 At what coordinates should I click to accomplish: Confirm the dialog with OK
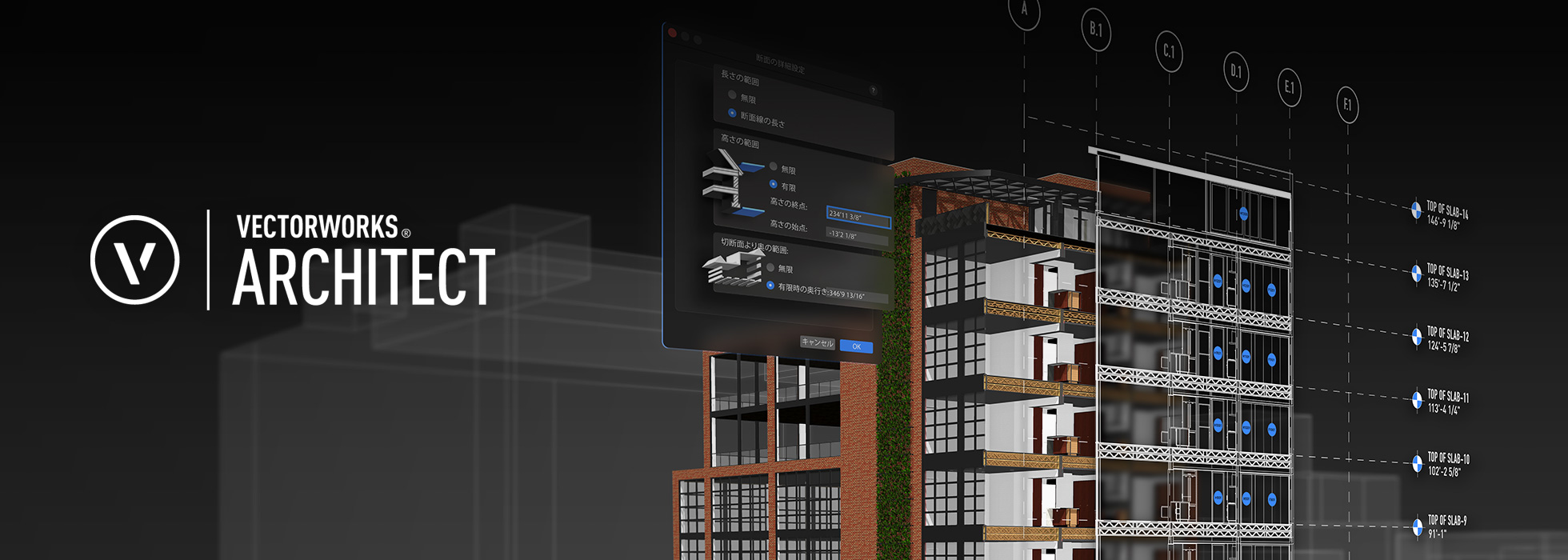[856, 346]
